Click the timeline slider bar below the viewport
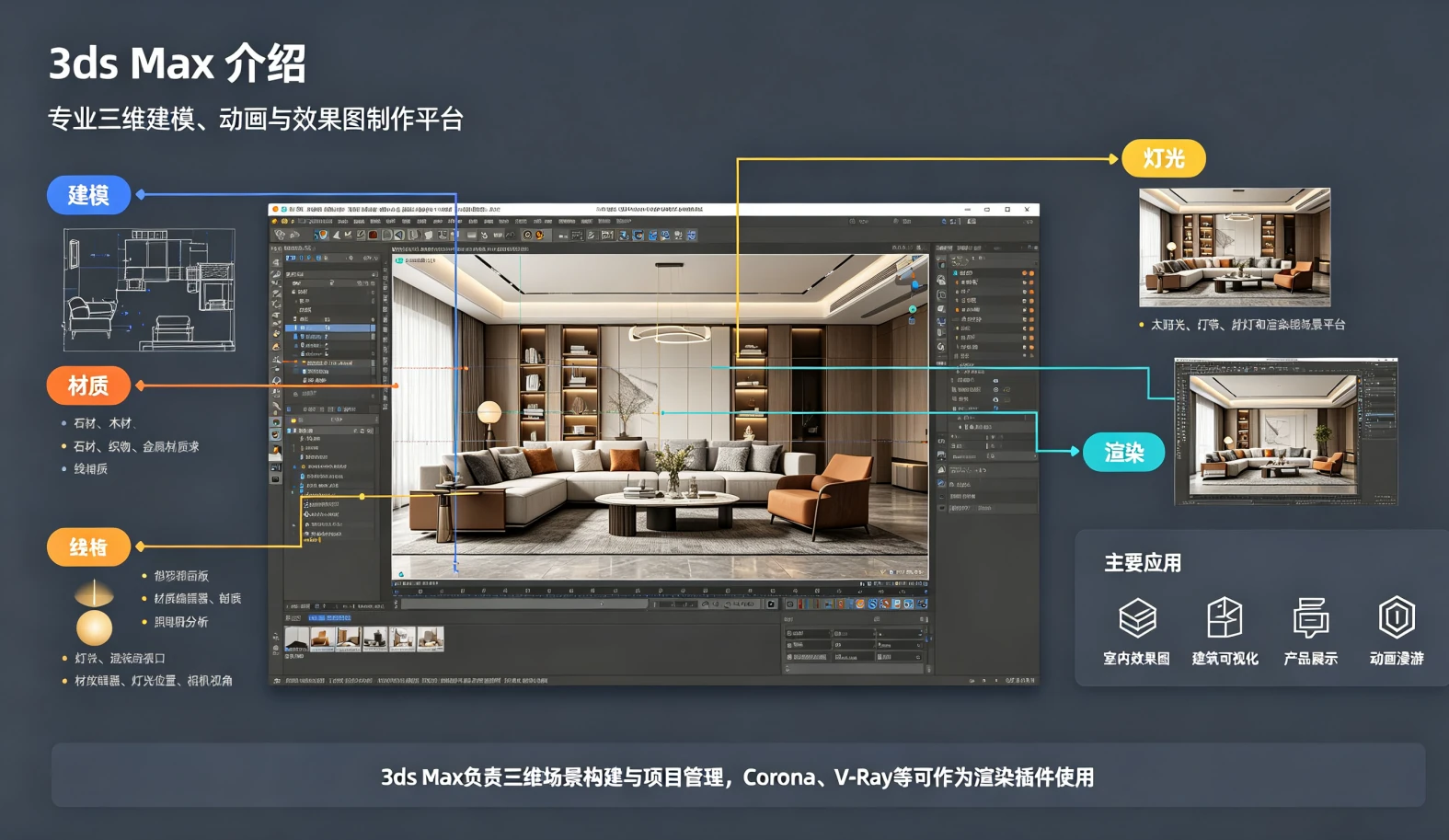This screenshot has height=840, width=1449. click(524, 604)
